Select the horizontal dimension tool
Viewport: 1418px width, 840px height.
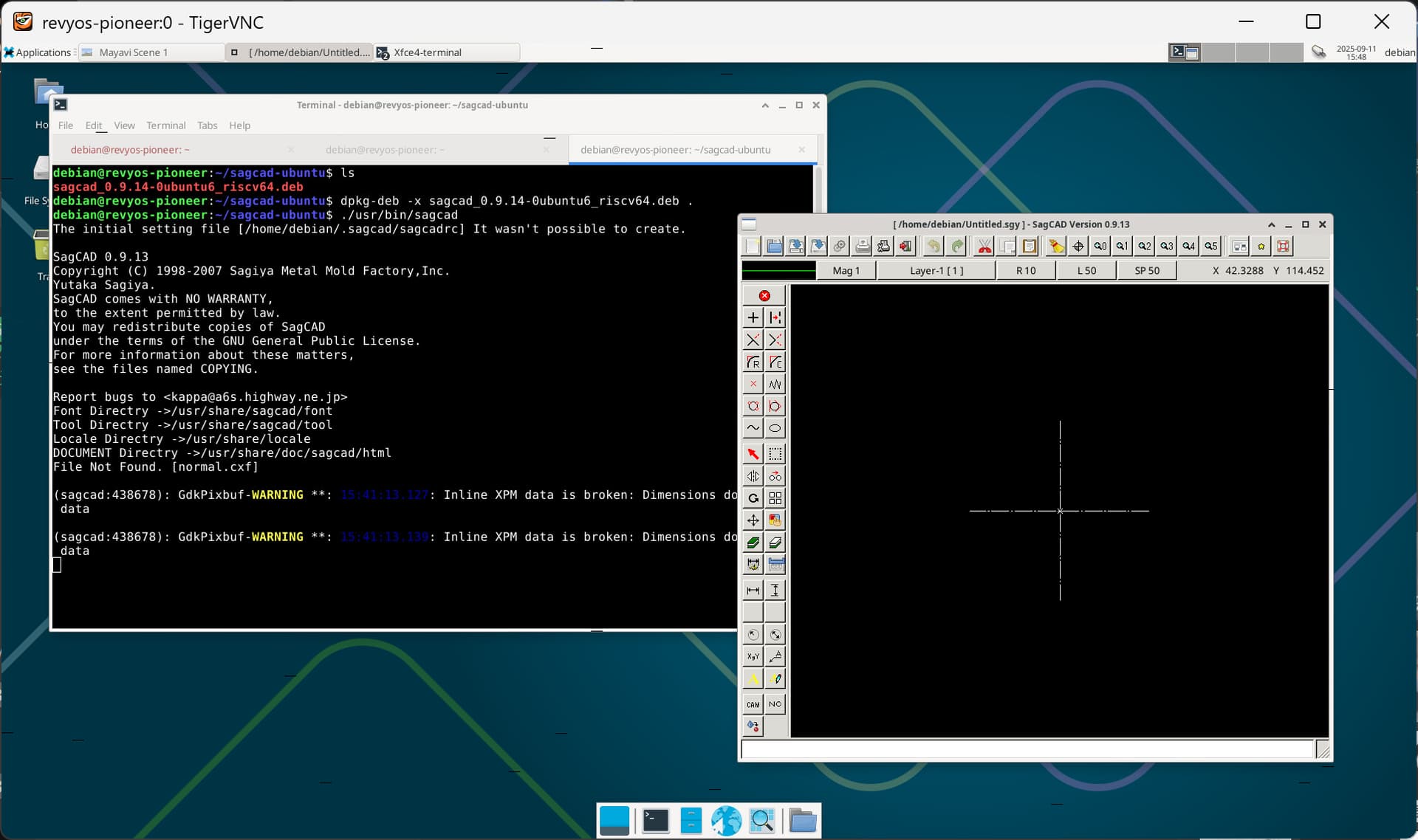753,591
